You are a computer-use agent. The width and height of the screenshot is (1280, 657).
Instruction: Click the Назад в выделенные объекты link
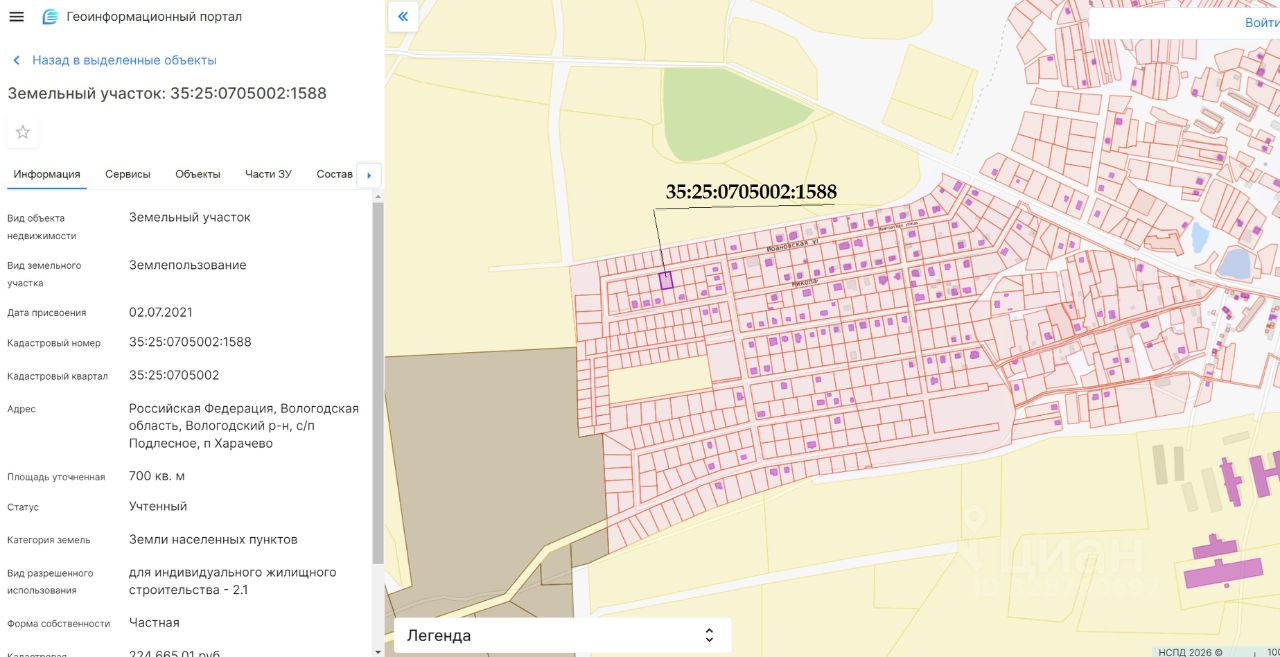(124, 60)
